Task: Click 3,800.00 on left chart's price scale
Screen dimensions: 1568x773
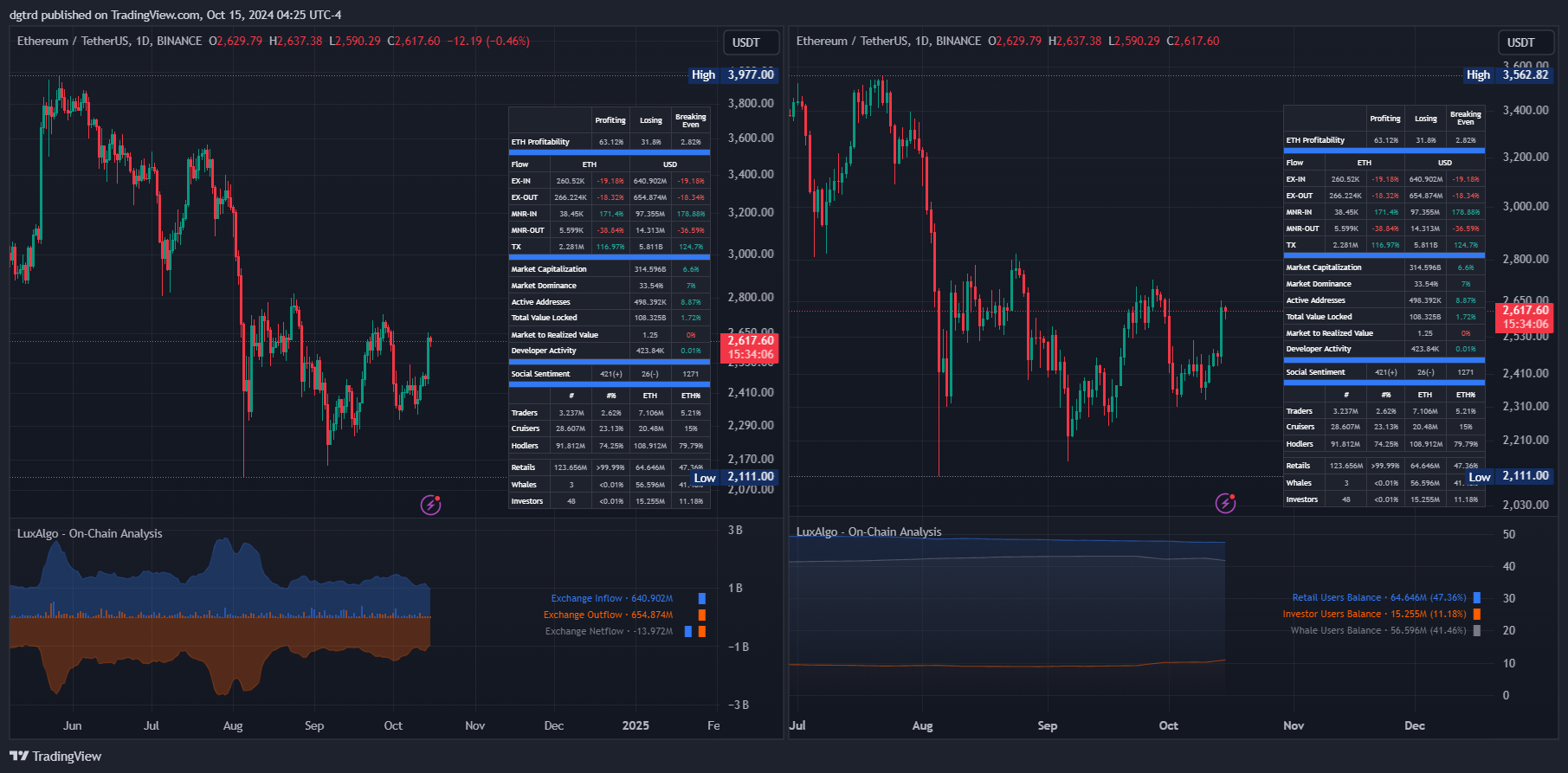Action: [751, 103]
